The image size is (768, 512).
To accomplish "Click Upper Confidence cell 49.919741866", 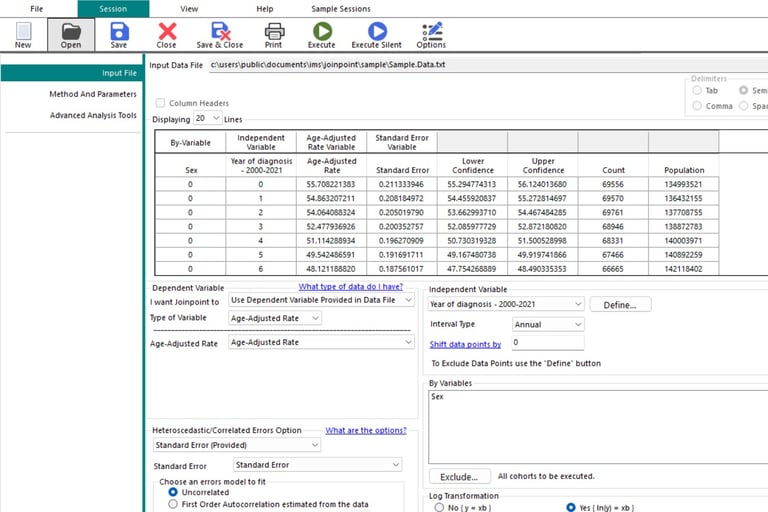I will point(543,255).
